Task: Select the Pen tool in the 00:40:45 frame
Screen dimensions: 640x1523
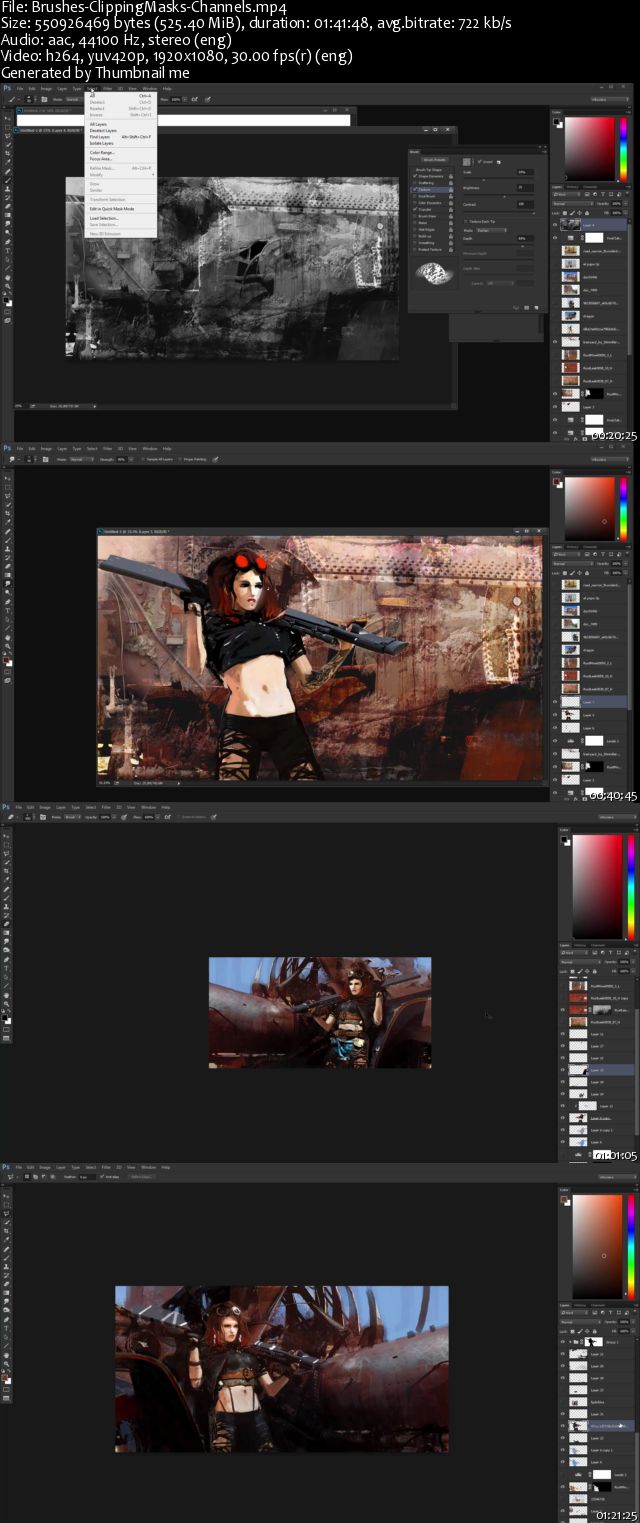Action: click(x=7, y=601)
